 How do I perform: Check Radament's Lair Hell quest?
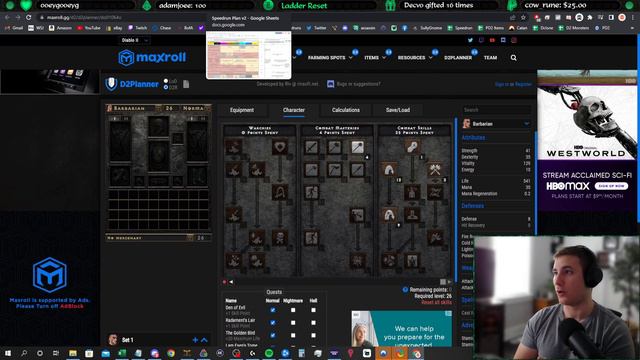point(313,322)
